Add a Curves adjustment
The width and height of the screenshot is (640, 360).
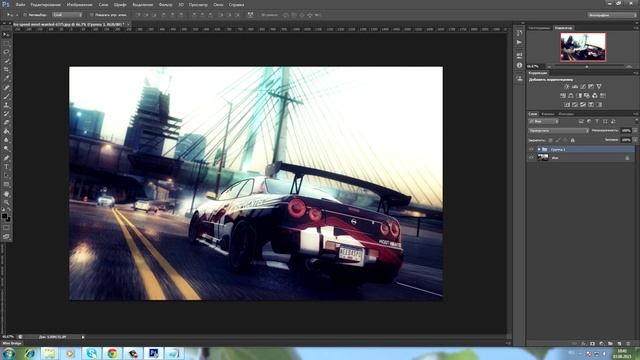pyautogui.click(x=583, y=87)
